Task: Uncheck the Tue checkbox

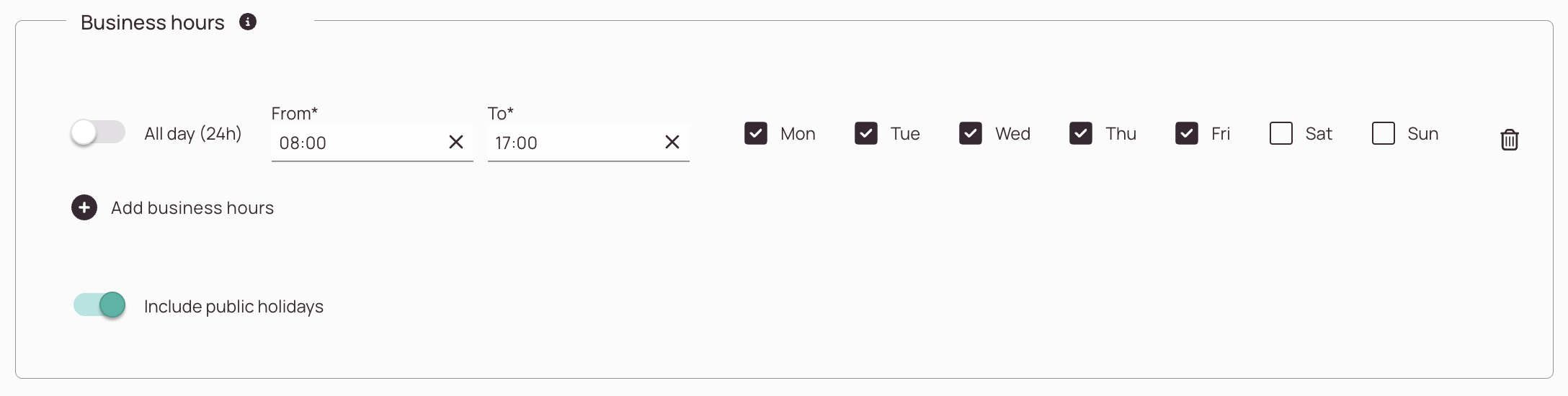Action: click(866, 134)
